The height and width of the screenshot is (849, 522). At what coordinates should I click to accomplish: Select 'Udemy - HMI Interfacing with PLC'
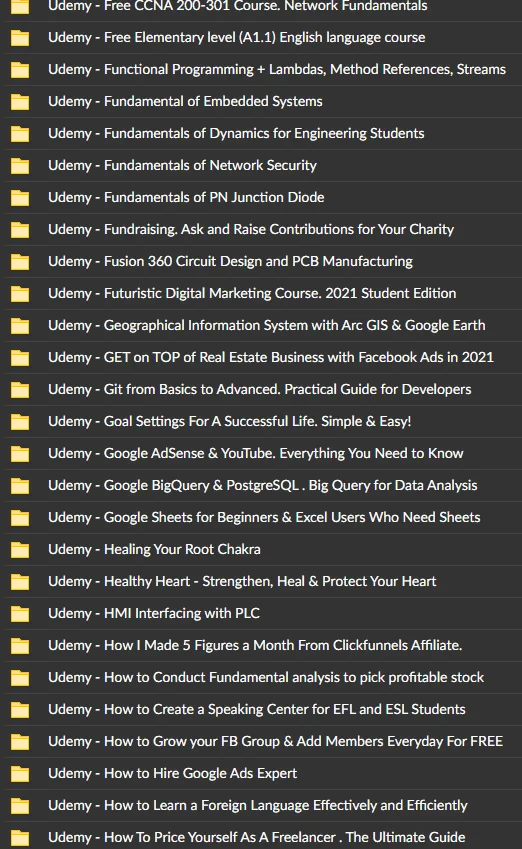coord(154,612)
